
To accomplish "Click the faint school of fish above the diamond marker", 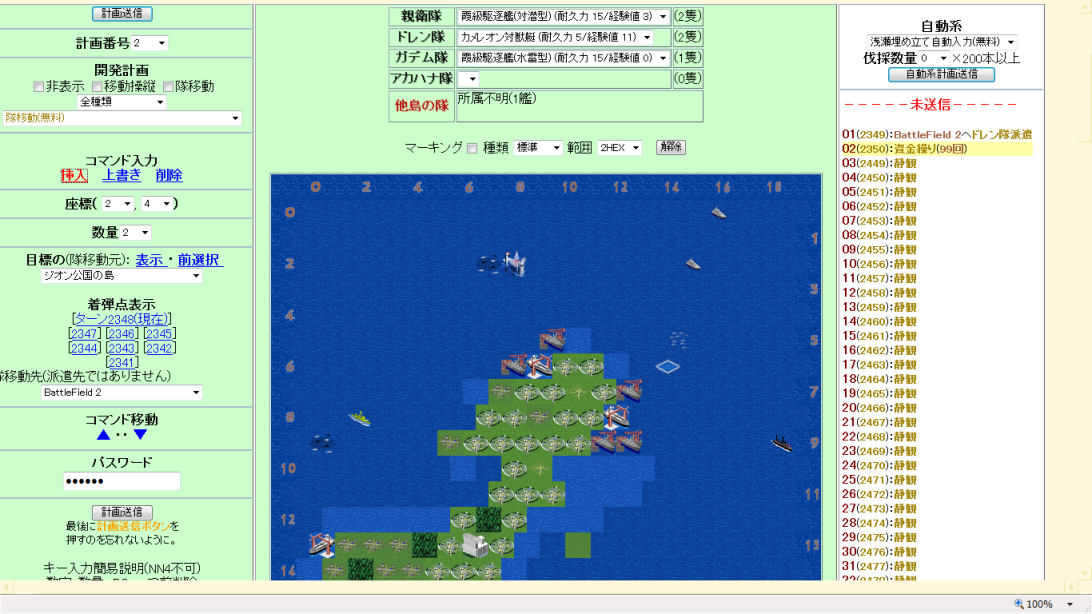I will click(x=678, y=340).
